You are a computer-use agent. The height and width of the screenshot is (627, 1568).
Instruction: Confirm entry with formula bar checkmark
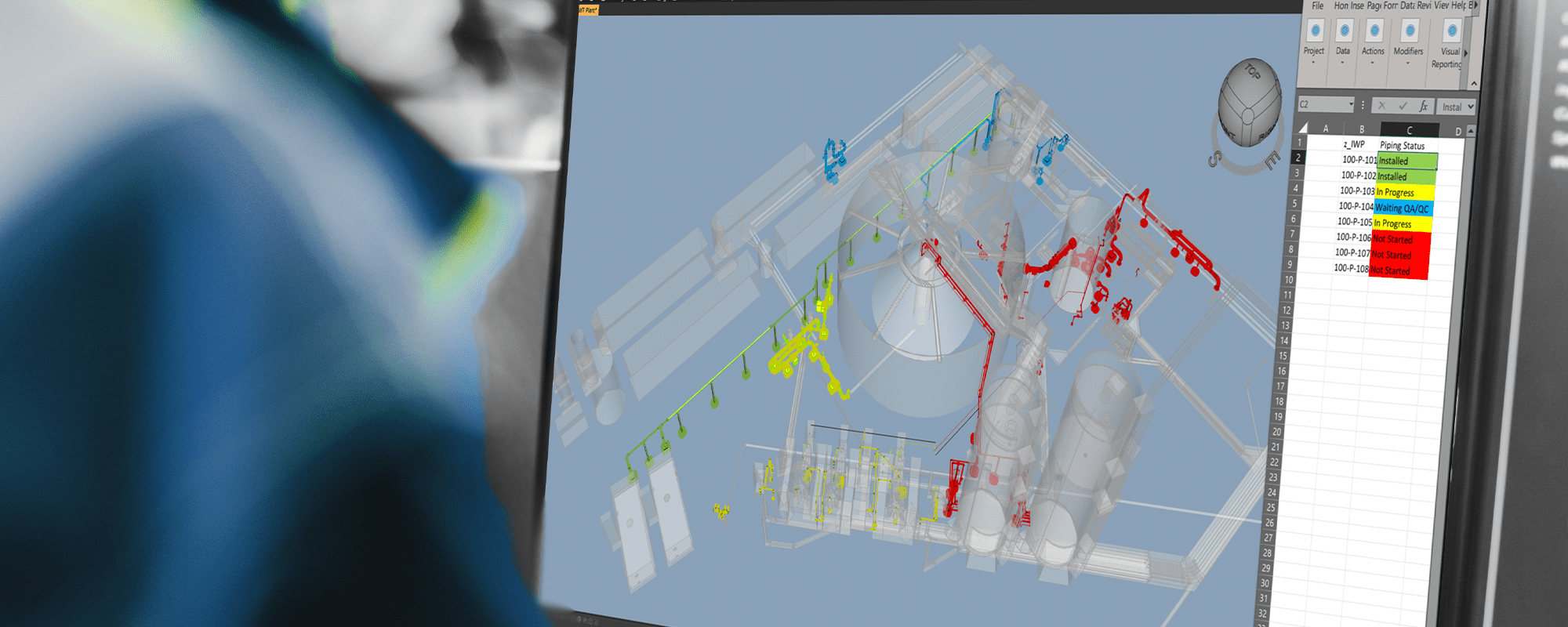pyautogui.click(x=1403, y=106)
